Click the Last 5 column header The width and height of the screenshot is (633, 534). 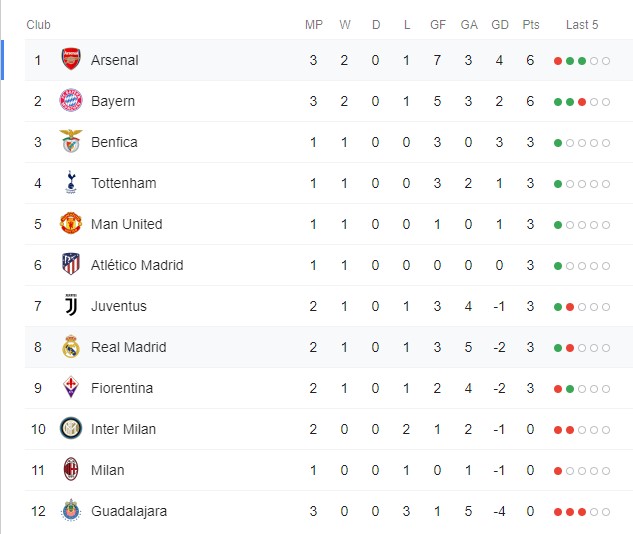tap(582, 25)
